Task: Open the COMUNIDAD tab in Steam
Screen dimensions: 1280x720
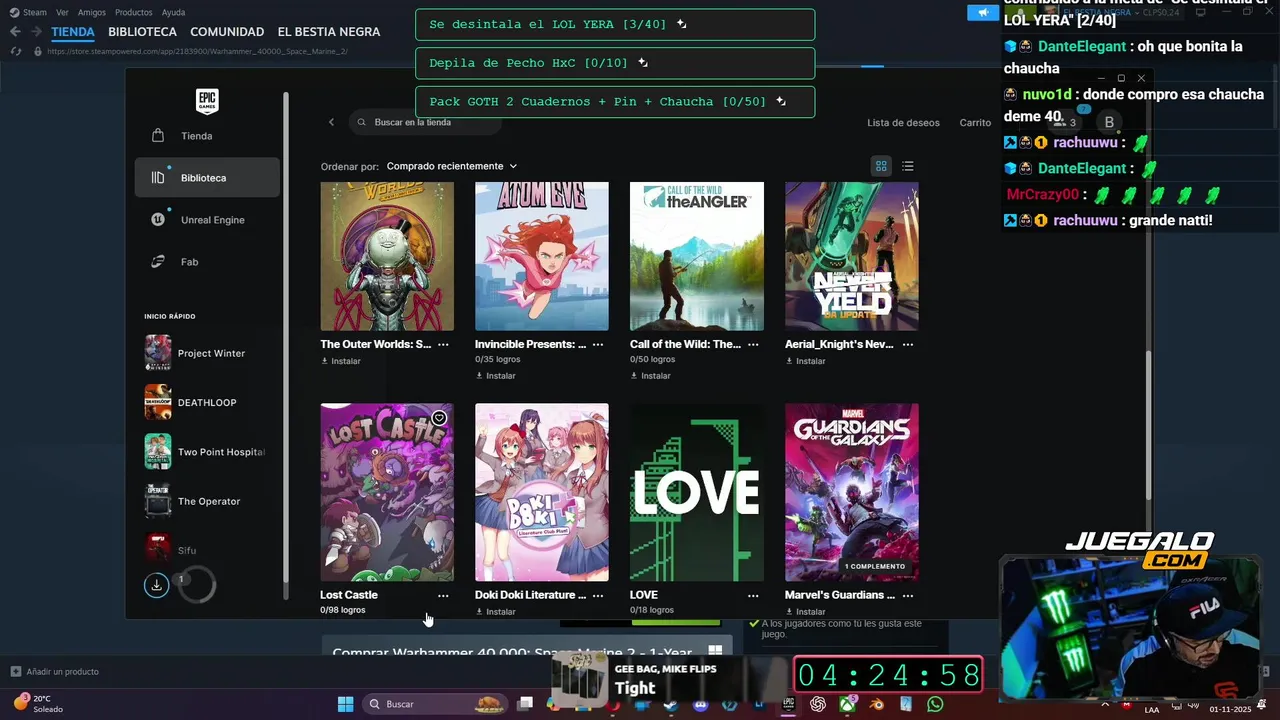Action: (x=227, y=32)
